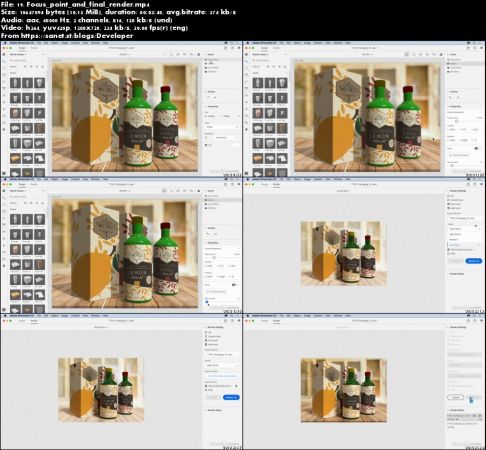
Task: Open the Quality dropdown in the bottom-left frame
Action: click(x=222, y=365)
